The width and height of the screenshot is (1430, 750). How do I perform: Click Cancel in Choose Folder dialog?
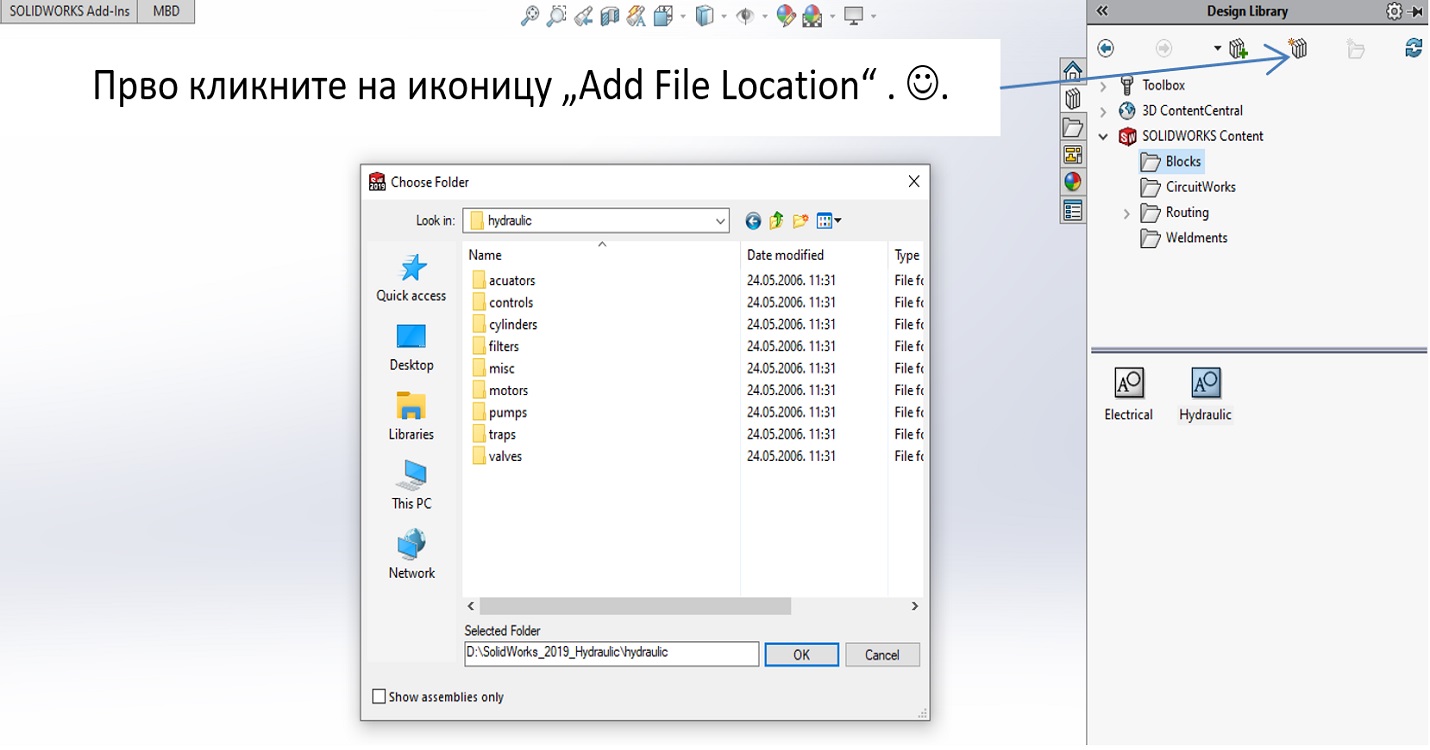(882, 655)
